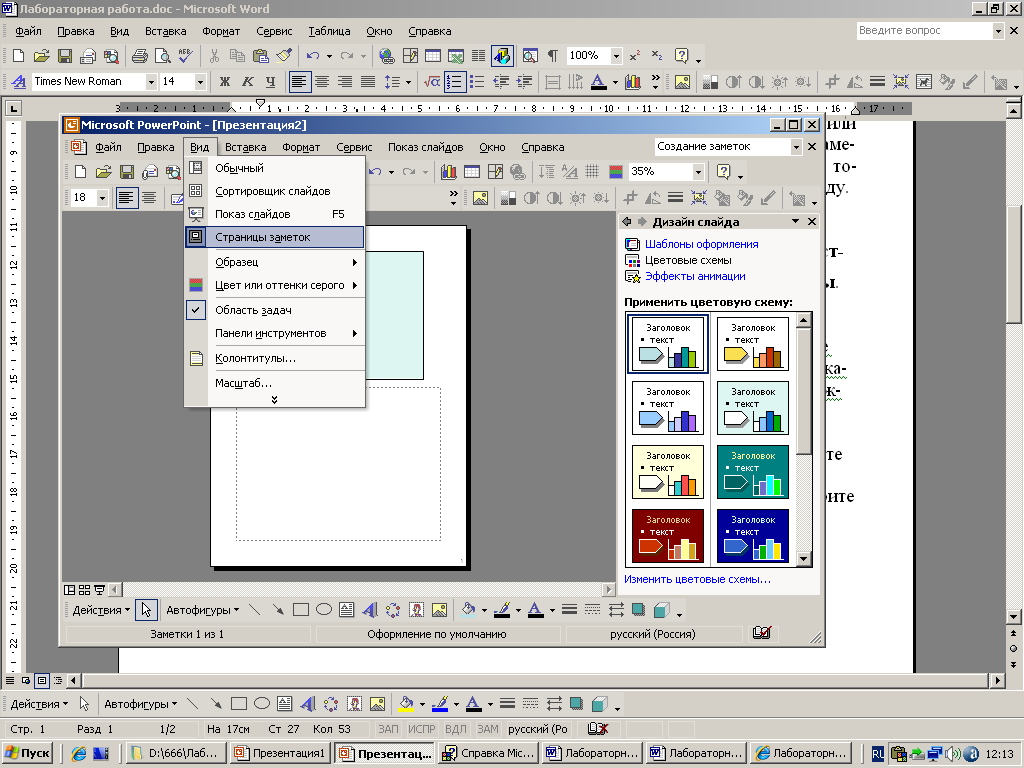Open Word font name dropdown Times New Roman
The height and width of the screenshot is (768, 1024).
click(x=151, y=82)
